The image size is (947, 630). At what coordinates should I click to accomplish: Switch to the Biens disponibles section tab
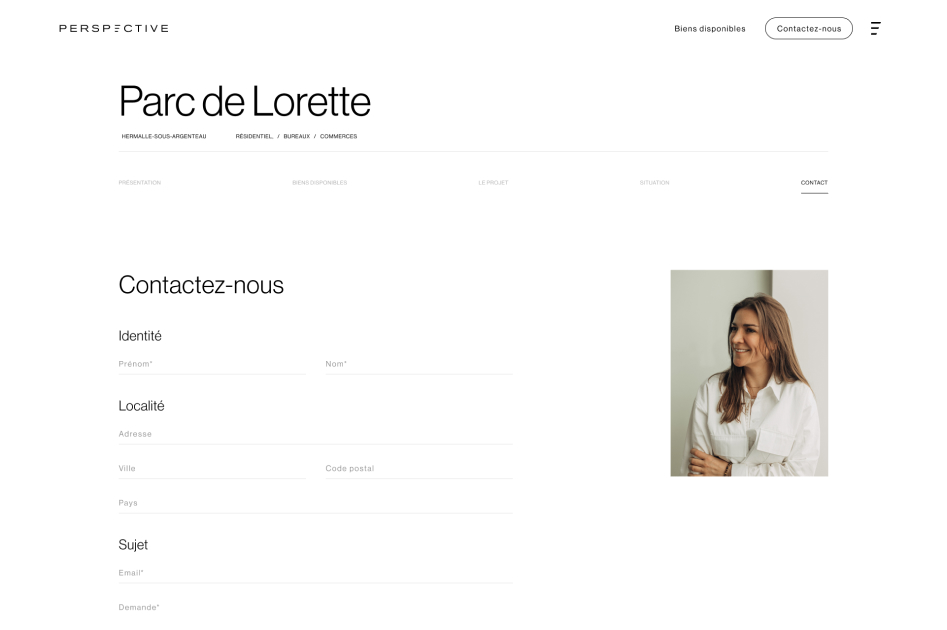click(x=319, y=182)
